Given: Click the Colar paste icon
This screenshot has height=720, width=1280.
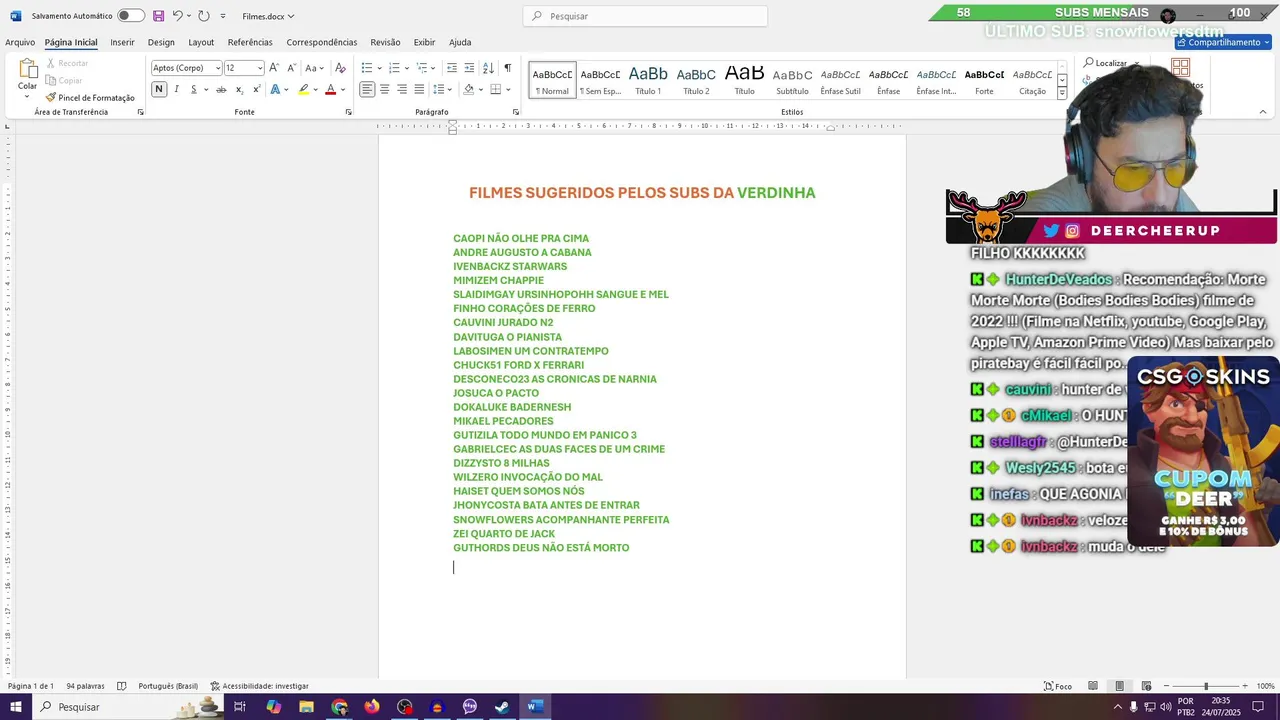Looking at the screenshot, I should [27, 69].
